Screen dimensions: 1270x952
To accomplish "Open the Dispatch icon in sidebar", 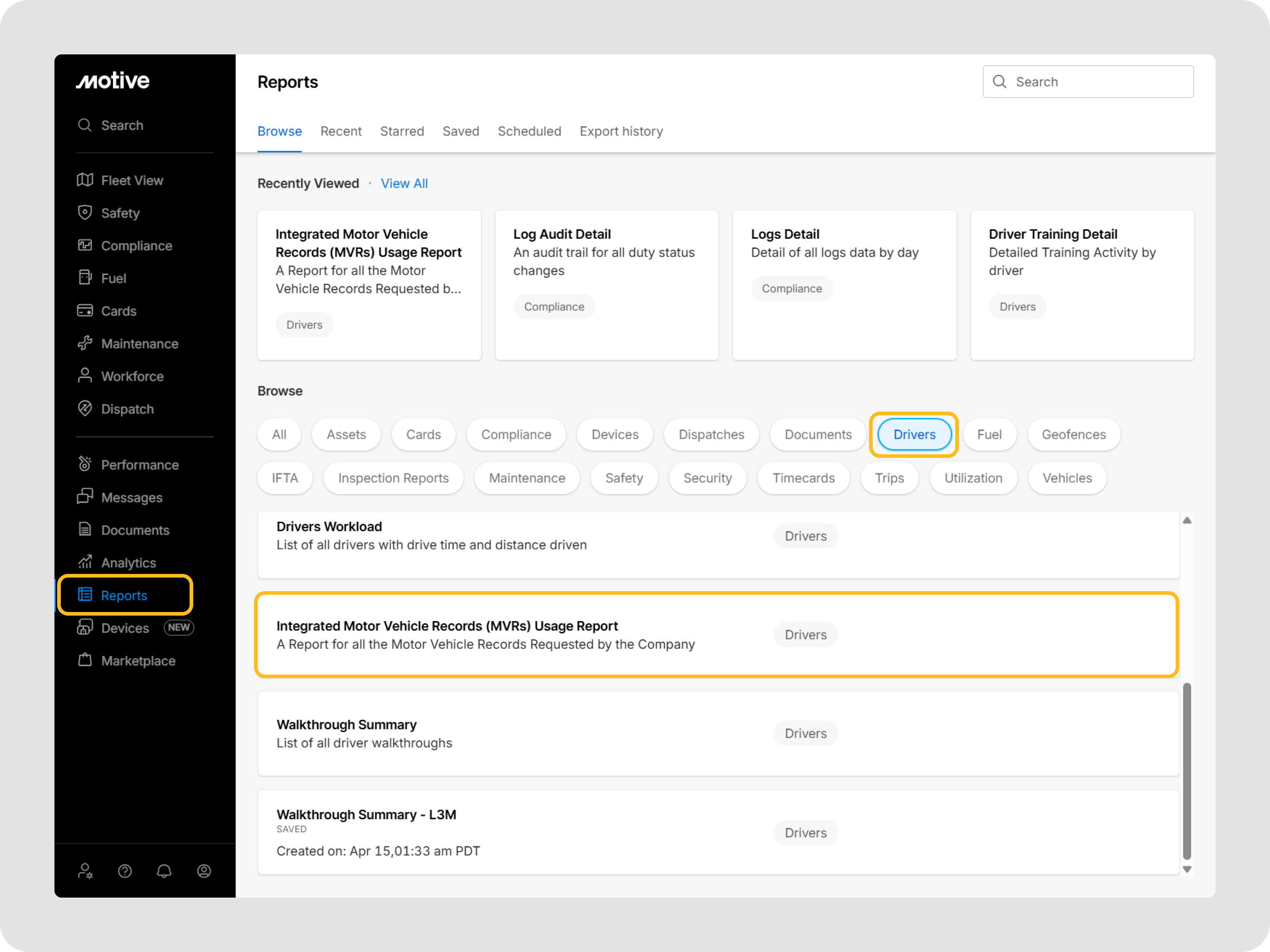I will click(85, 408).
